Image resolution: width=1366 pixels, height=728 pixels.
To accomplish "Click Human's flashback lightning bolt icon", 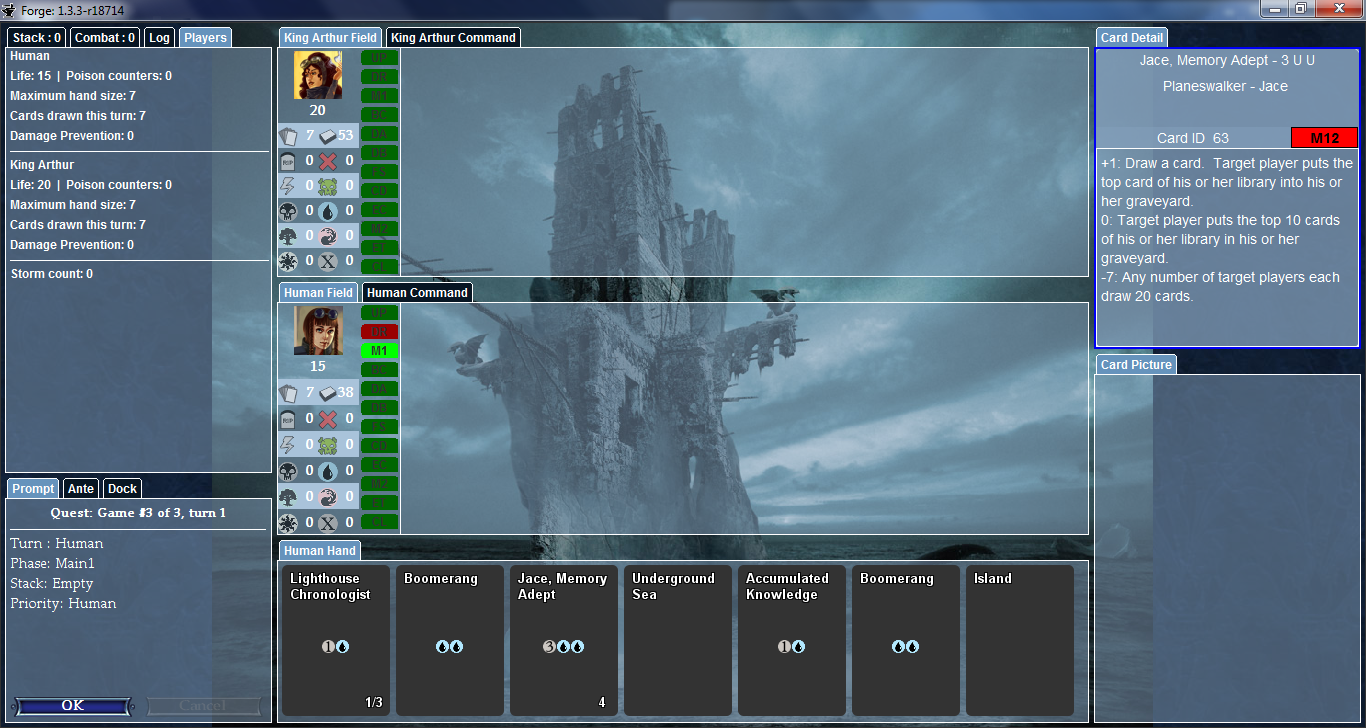I will click(288, 445).
